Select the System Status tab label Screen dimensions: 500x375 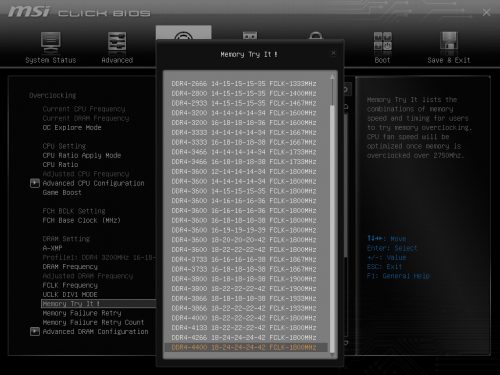click(51, 60)
